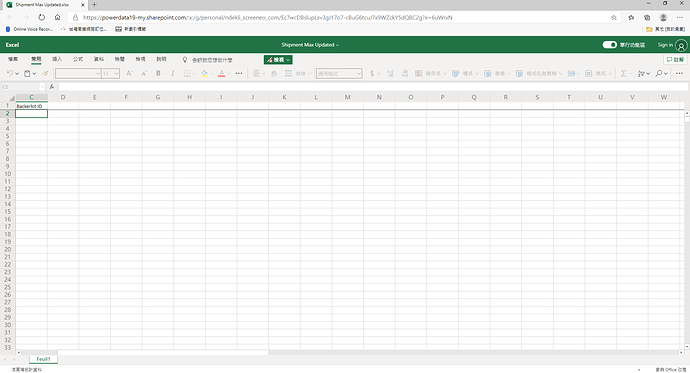This screenshot has width=690, height=373.
Task: Click the find magnifier icon
Action: tap(659, 73)
